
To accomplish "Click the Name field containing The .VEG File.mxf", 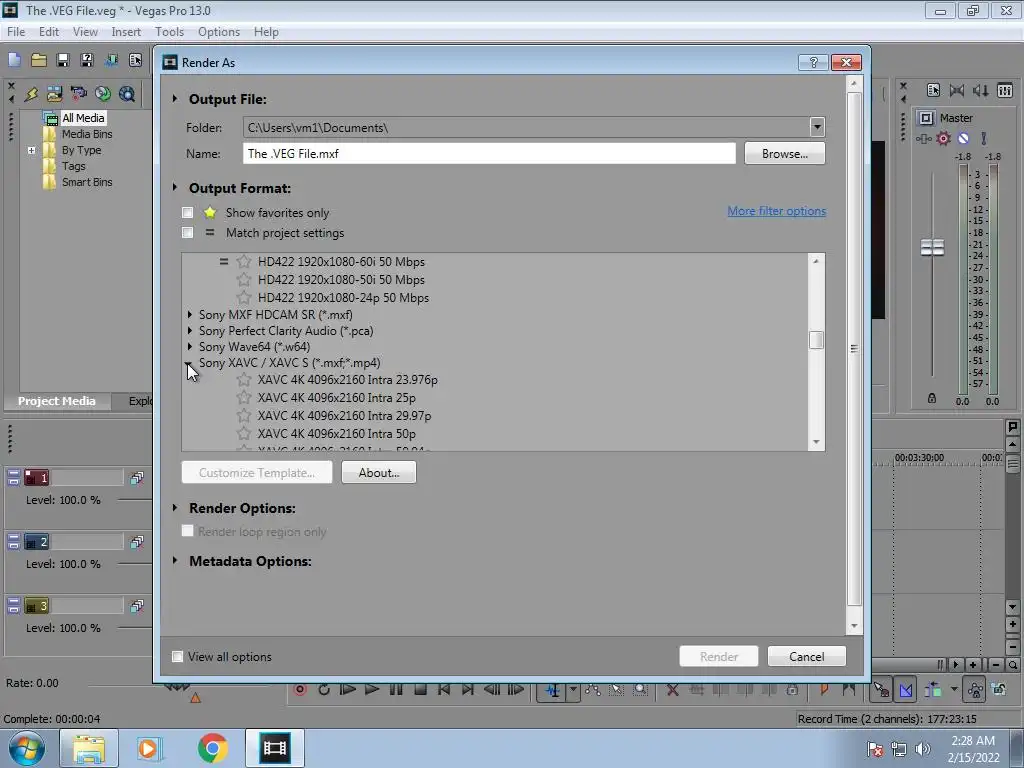I will point(489,153).
